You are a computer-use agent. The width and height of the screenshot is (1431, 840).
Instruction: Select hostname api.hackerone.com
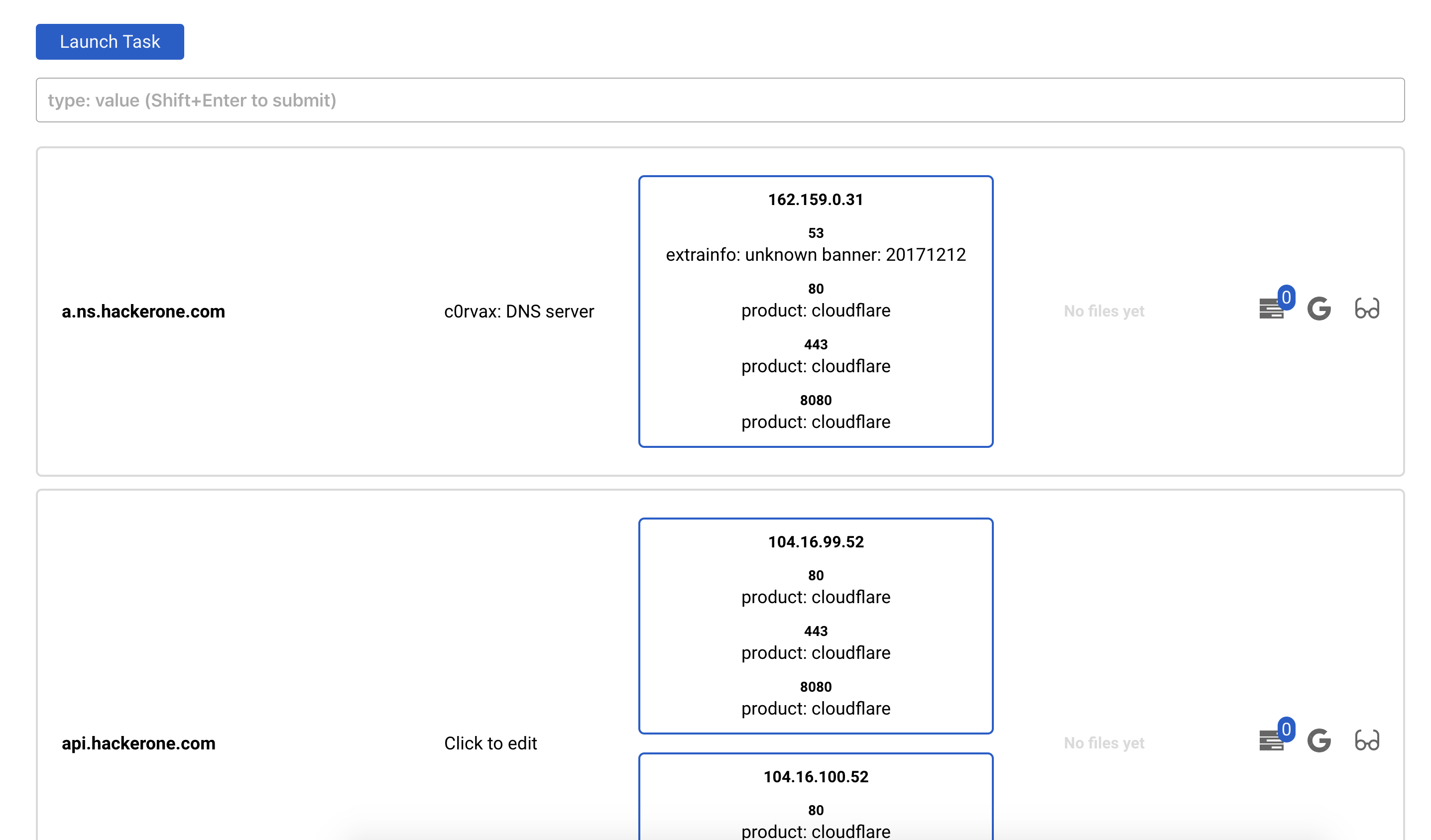pos(138,743)
